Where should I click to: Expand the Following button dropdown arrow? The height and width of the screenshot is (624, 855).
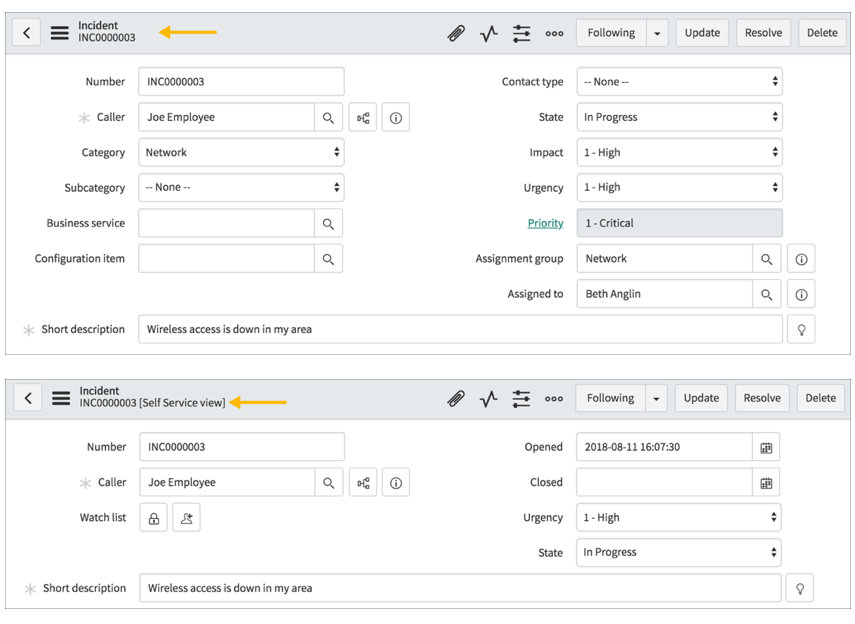[657, 33]
